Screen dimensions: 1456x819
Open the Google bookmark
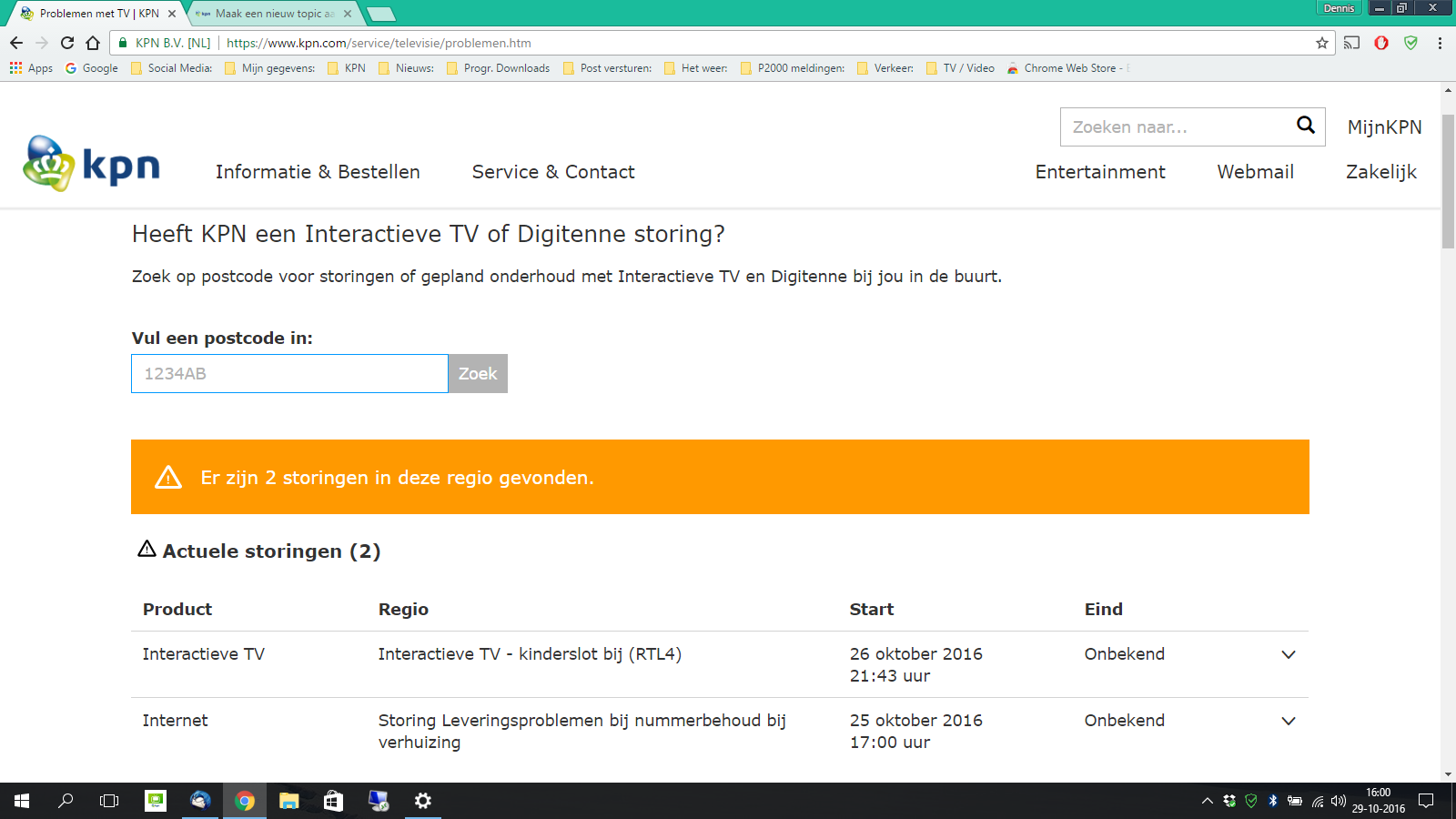coord(92,68)
